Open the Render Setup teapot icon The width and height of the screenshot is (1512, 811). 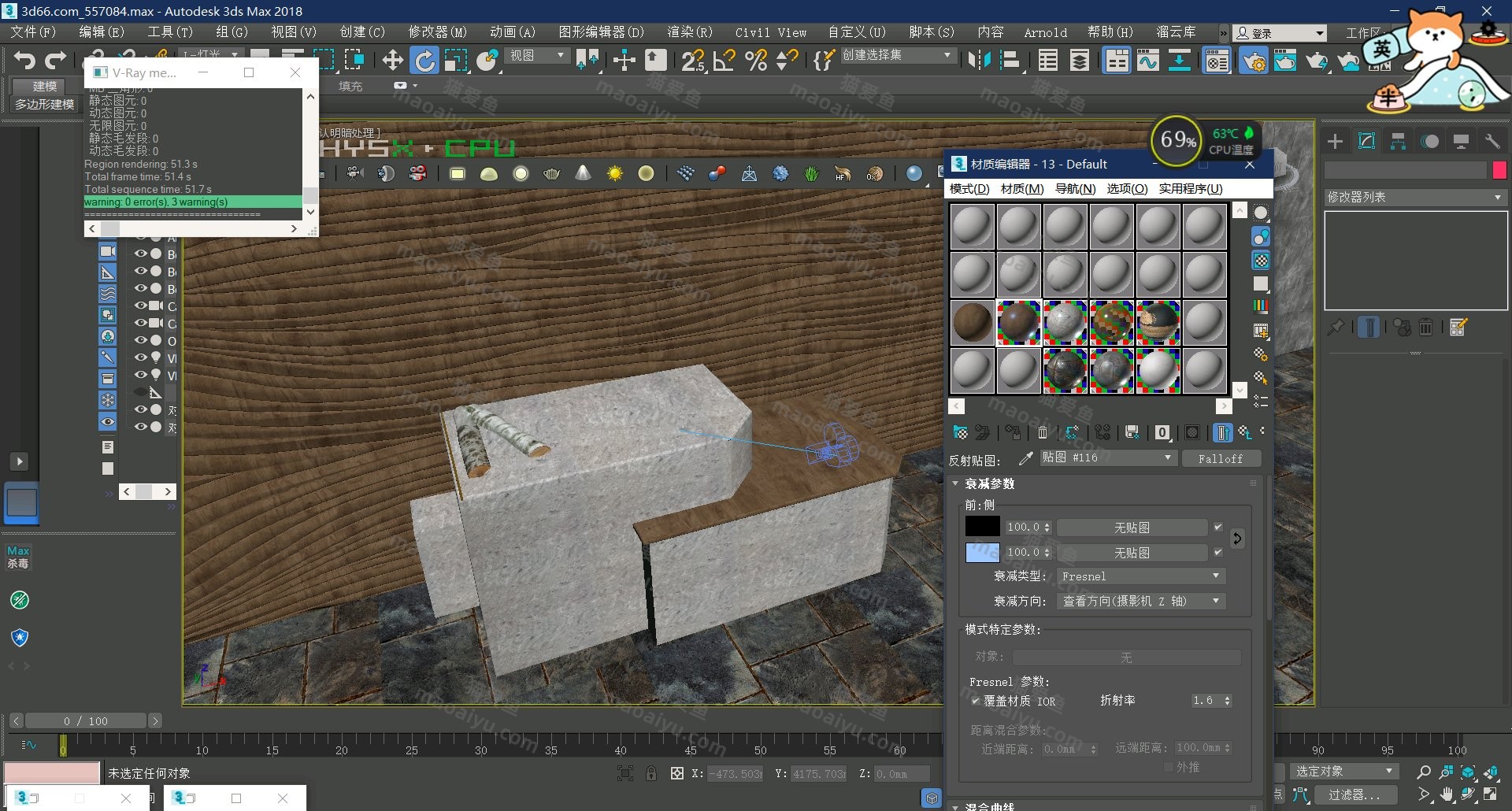click(1254, 61)
